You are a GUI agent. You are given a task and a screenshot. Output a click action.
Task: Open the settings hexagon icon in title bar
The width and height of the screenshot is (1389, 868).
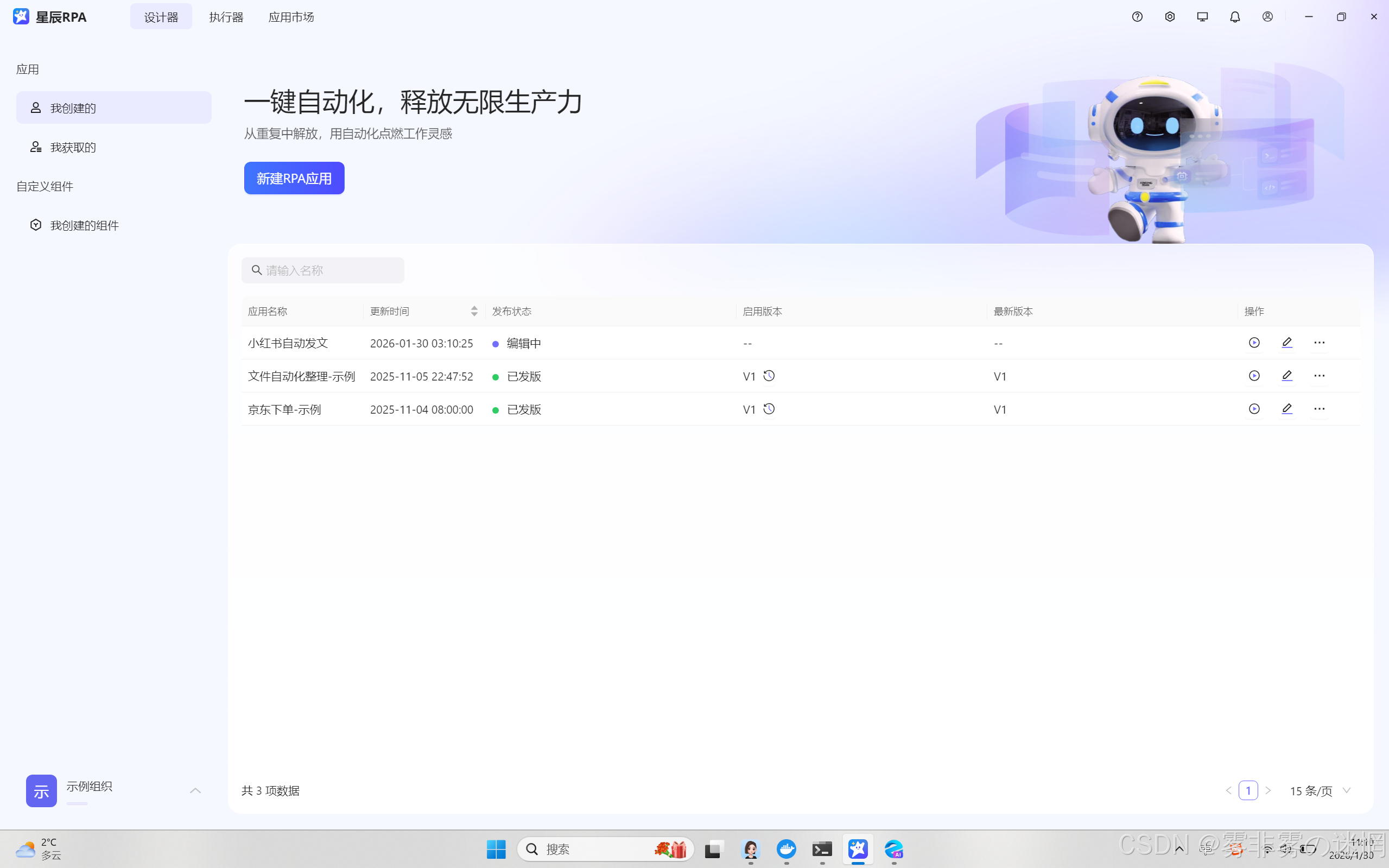coord(1170,17)
